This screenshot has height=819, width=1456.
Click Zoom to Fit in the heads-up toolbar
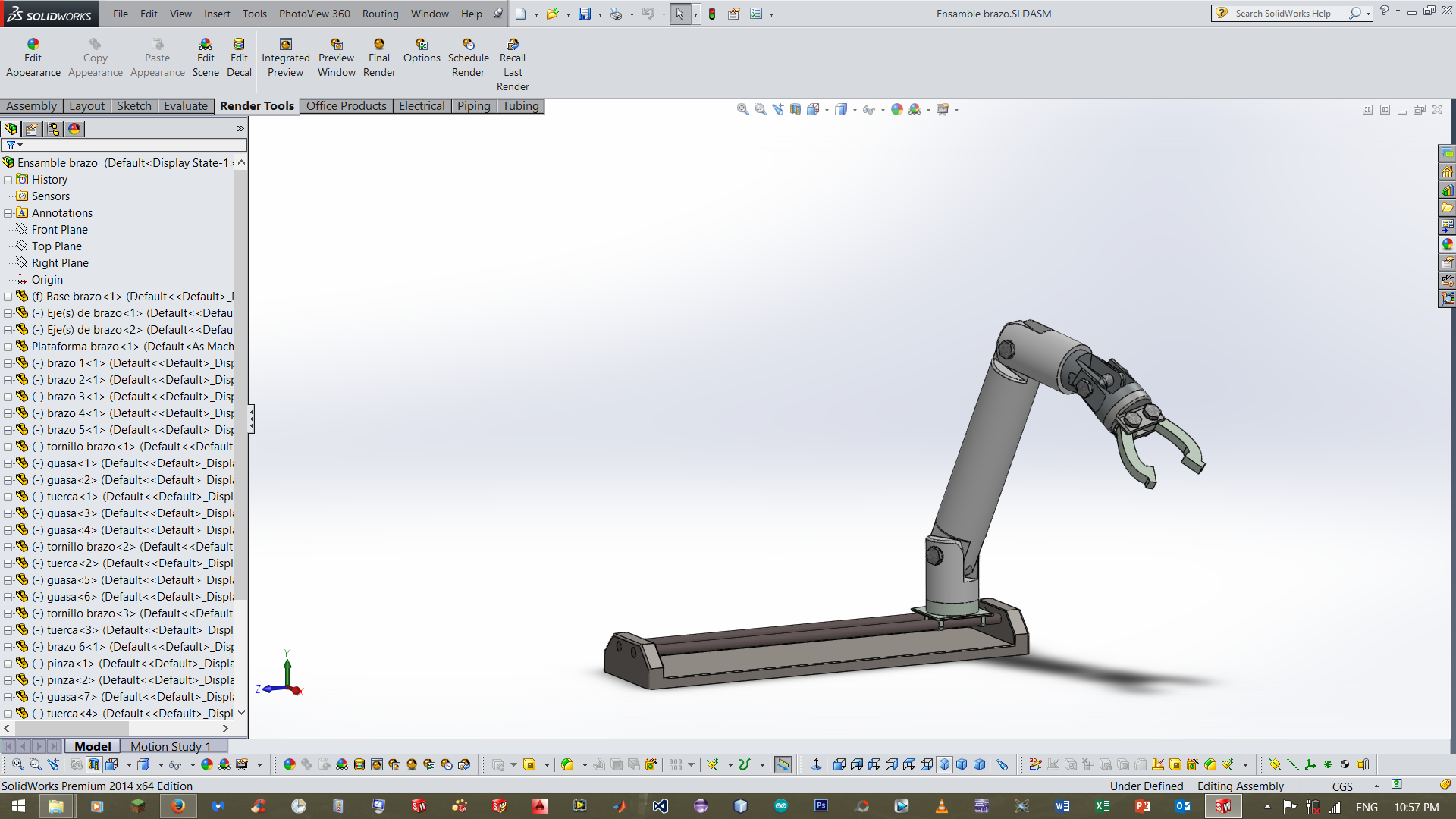pos(742,110)
